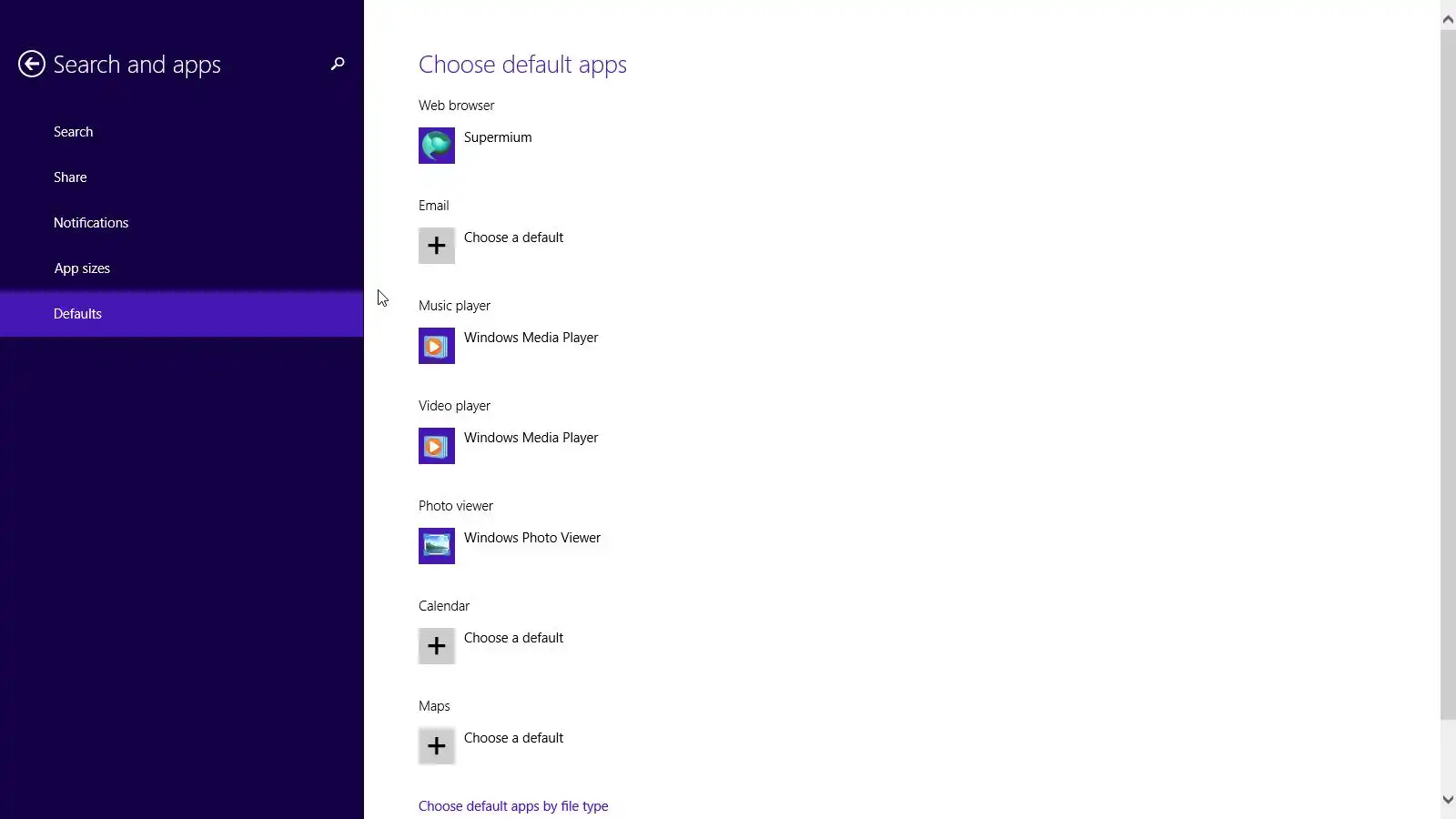Click the scrollbar down arrow
The height and width of the screenshot is (819, 1456).
(1448, 800)
